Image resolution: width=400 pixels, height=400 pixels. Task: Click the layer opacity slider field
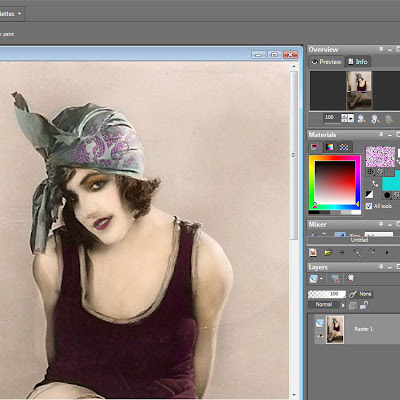point(327,294)
